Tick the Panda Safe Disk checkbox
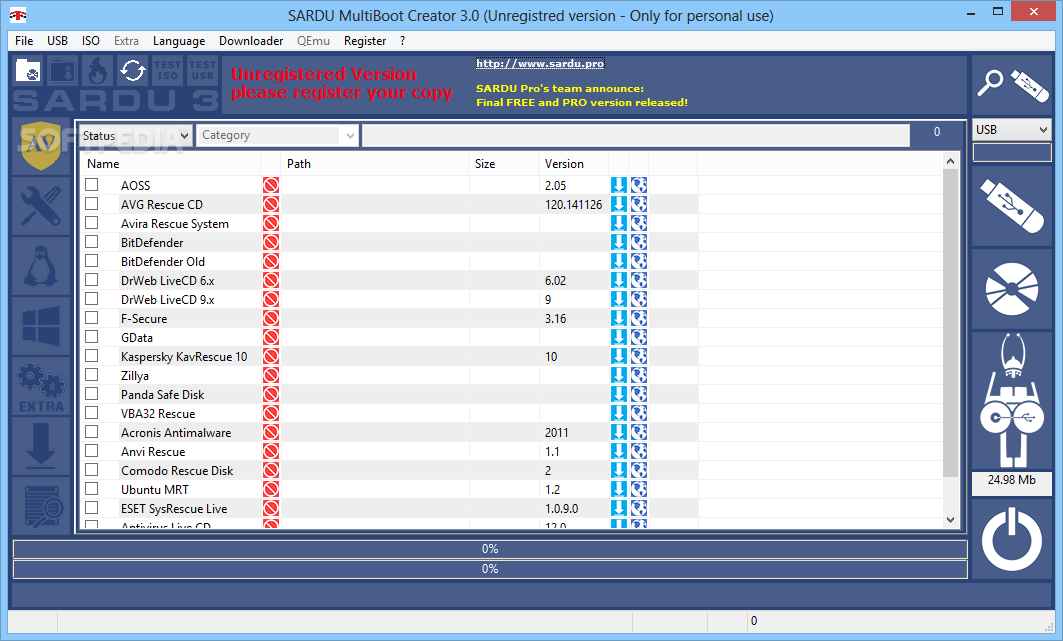 click(x=92, y=393)
